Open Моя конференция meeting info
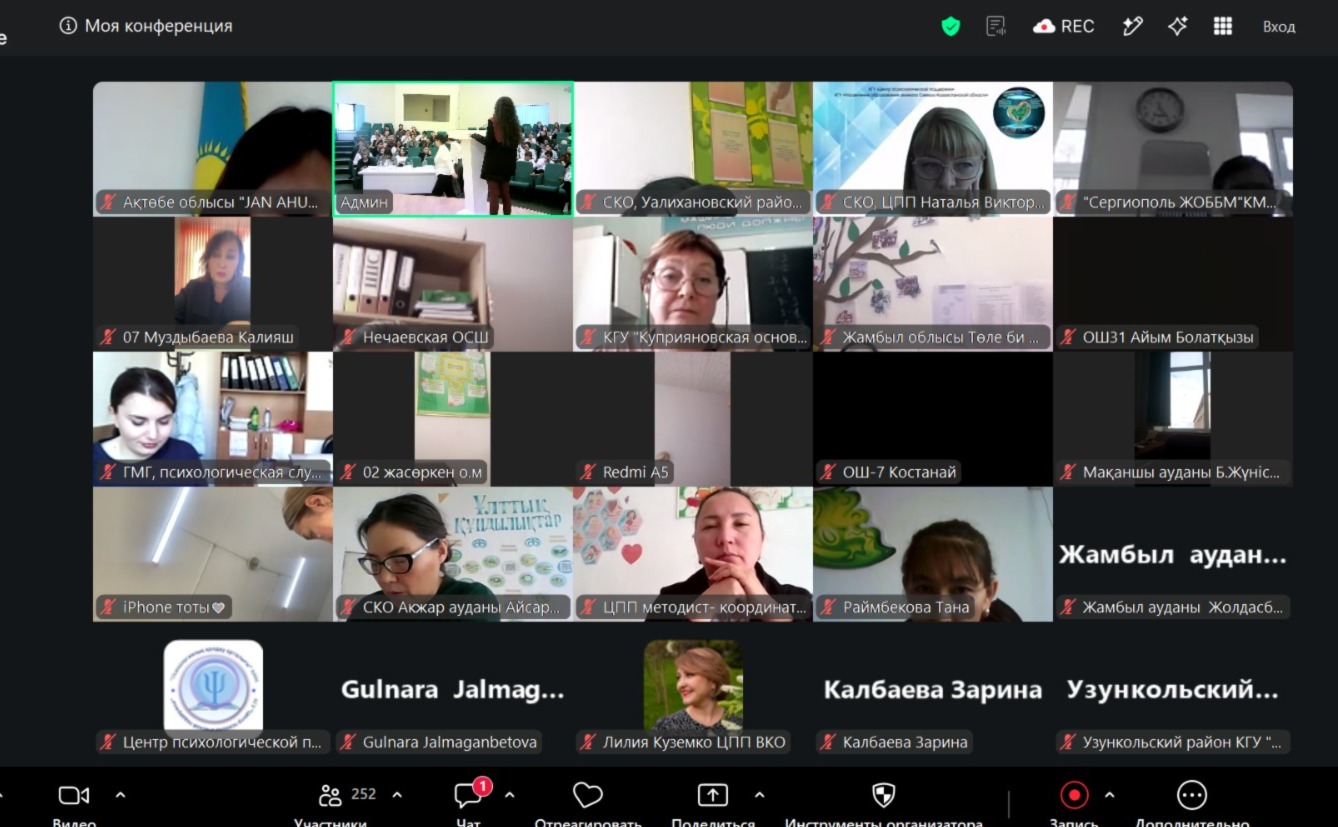 (x=146, y=26)
